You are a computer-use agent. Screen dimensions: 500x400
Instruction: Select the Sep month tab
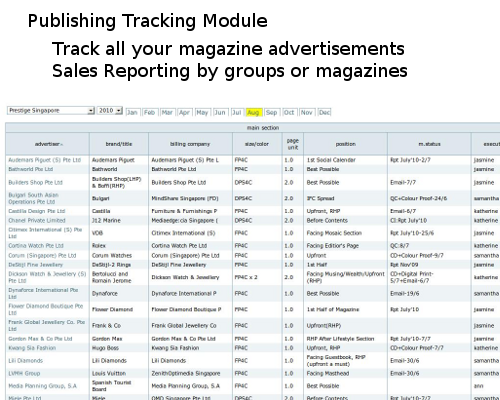271,112
